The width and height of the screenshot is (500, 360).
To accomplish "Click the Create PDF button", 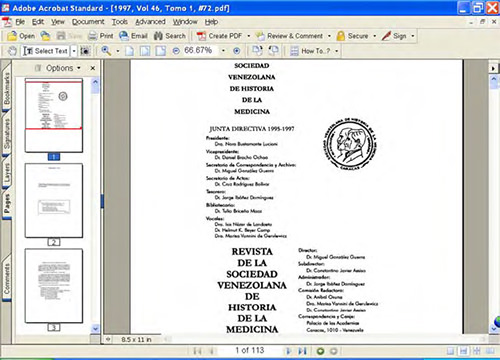I will click(x=219, y=36).
